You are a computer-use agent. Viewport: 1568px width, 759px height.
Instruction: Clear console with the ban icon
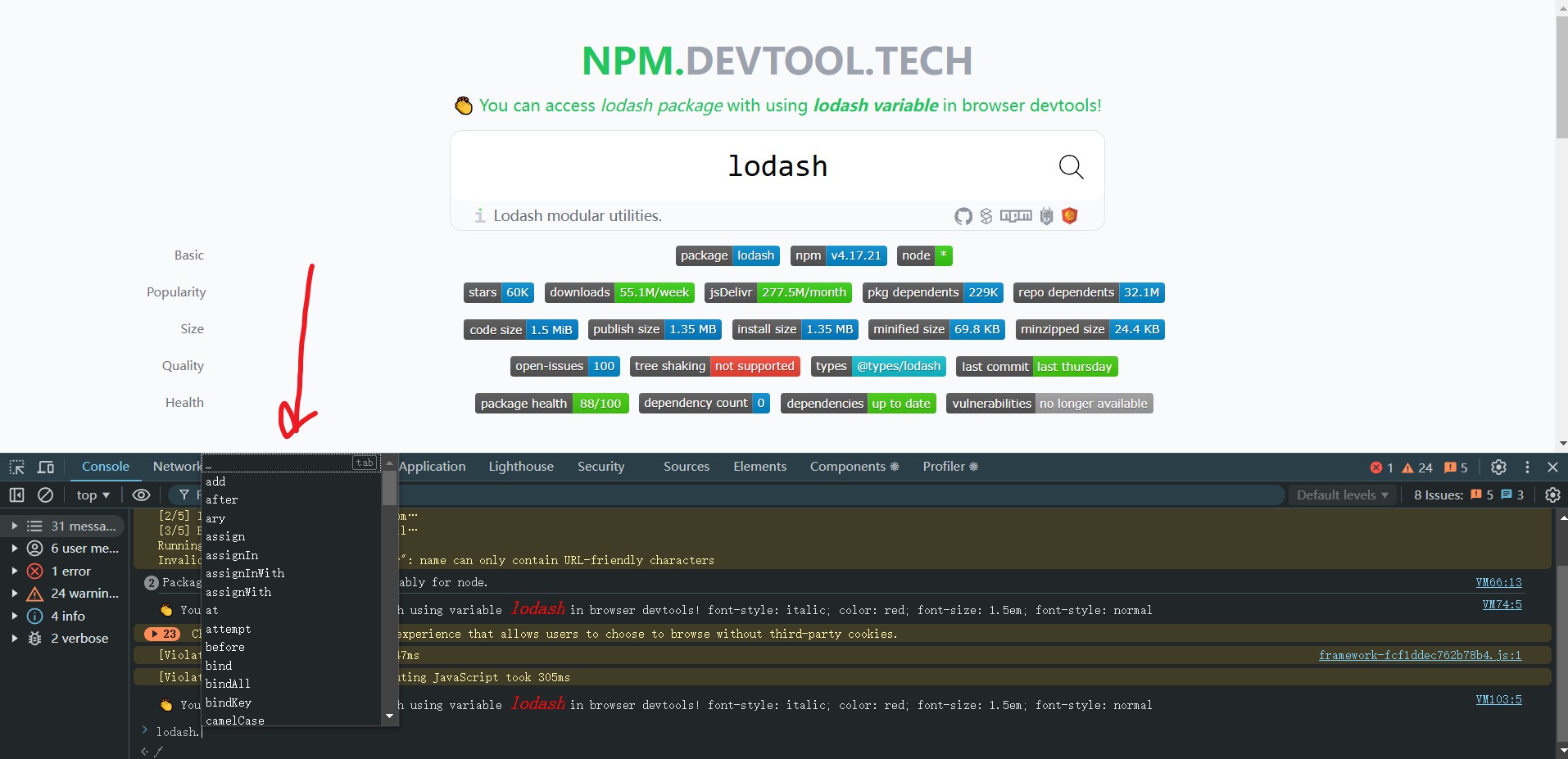46,495
